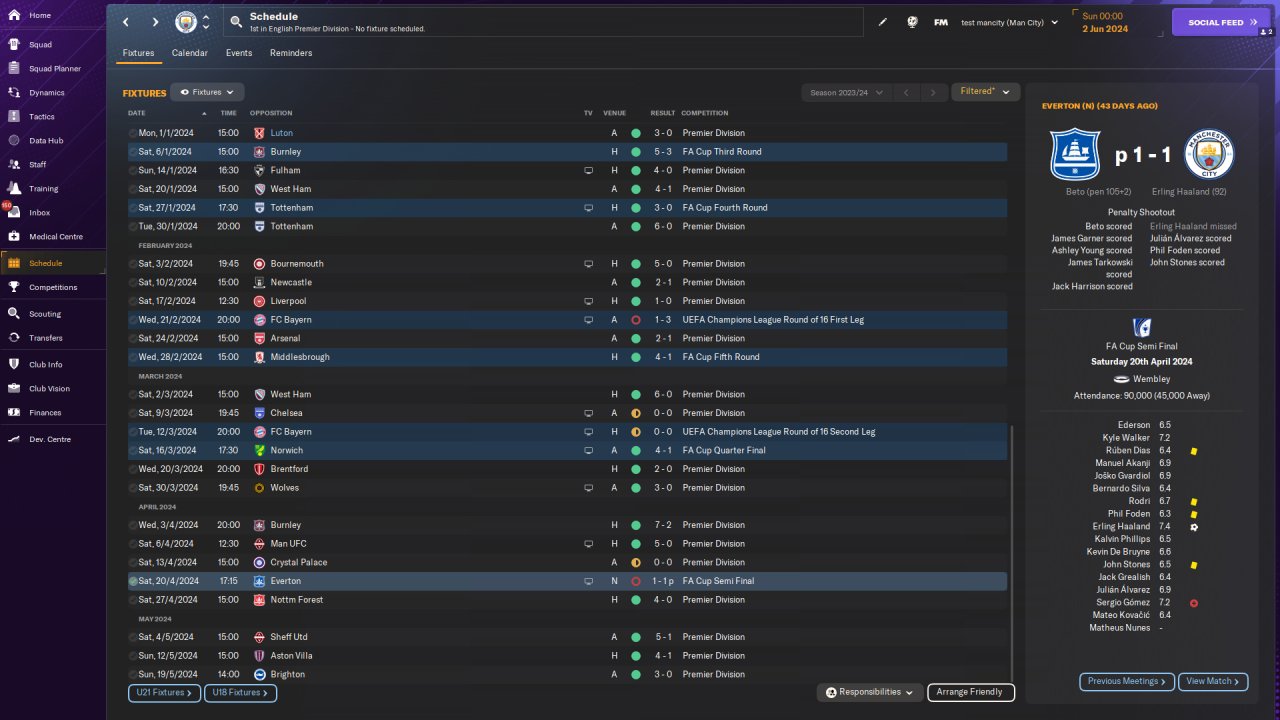The width and height of the screenshot is (1280, 720).
Task: Click the pencil edit icon in the top bar
Action: click(x=883, y=22)
